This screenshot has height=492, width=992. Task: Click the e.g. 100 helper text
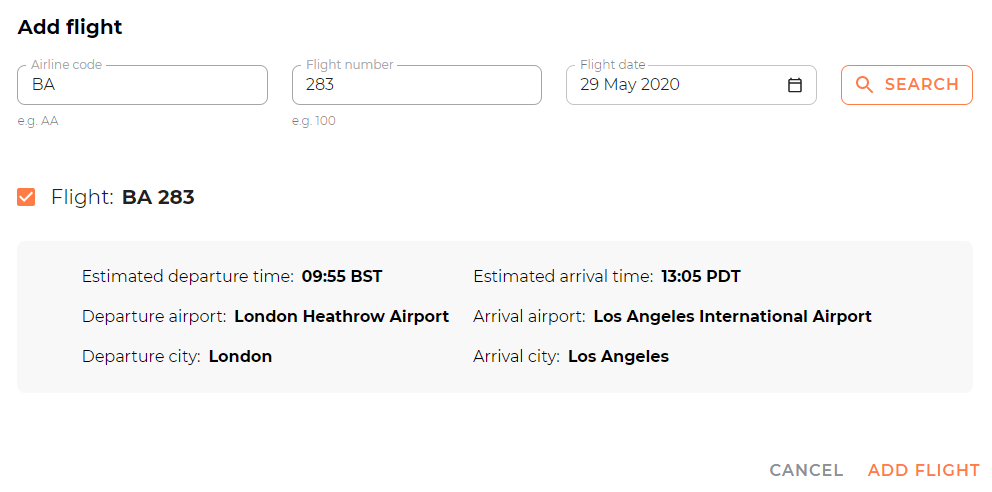314,121
